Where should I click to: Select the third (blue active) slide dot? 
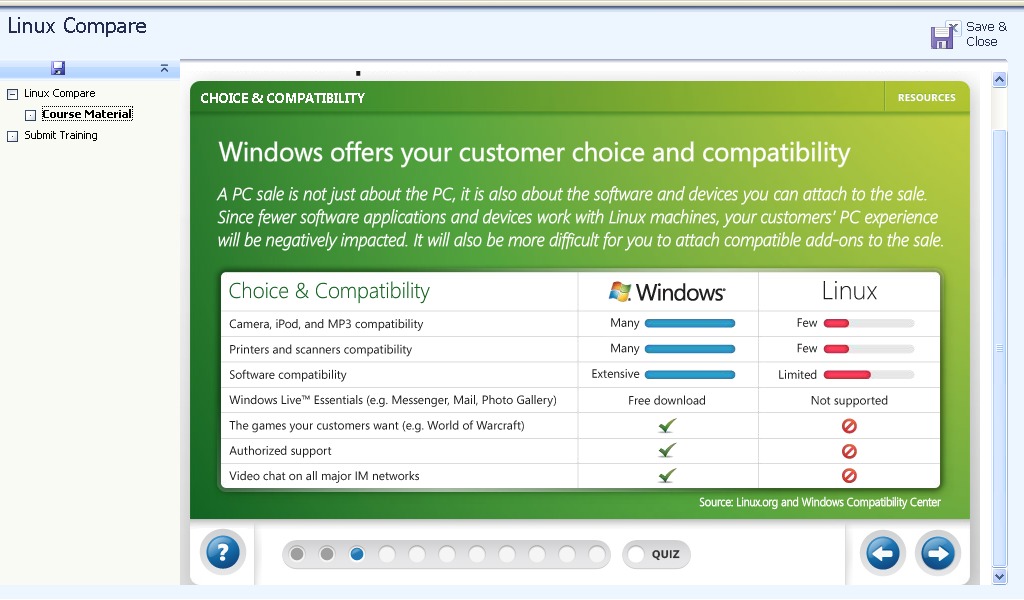coord(357,554)
